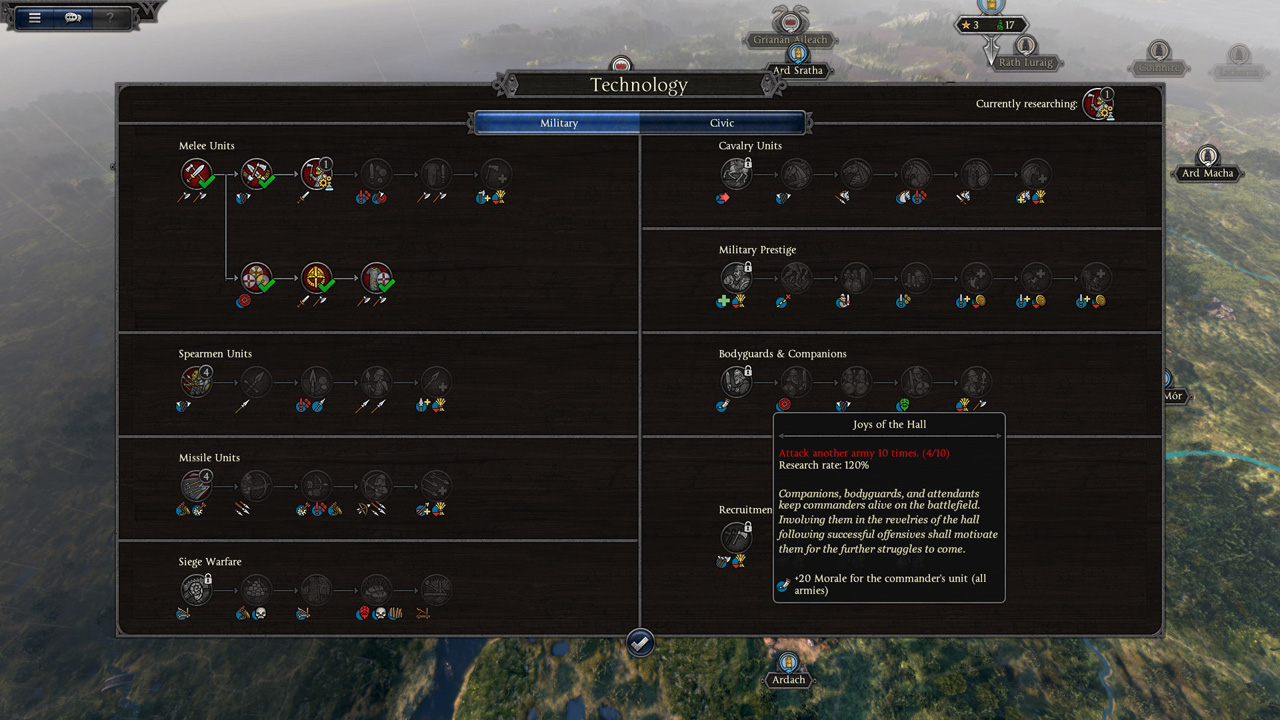Open the main menu button at top-left
Image resolution: width=1280 pixels, height=720 pixels.
35,17
